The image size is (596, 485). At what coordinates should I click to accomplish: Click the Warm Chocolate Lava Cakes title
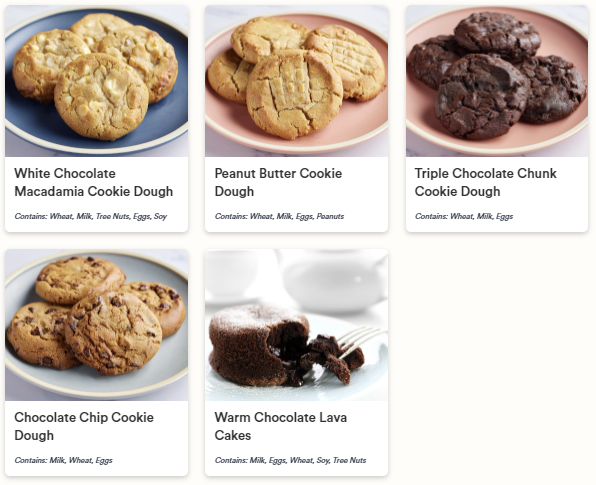point(281,426)
